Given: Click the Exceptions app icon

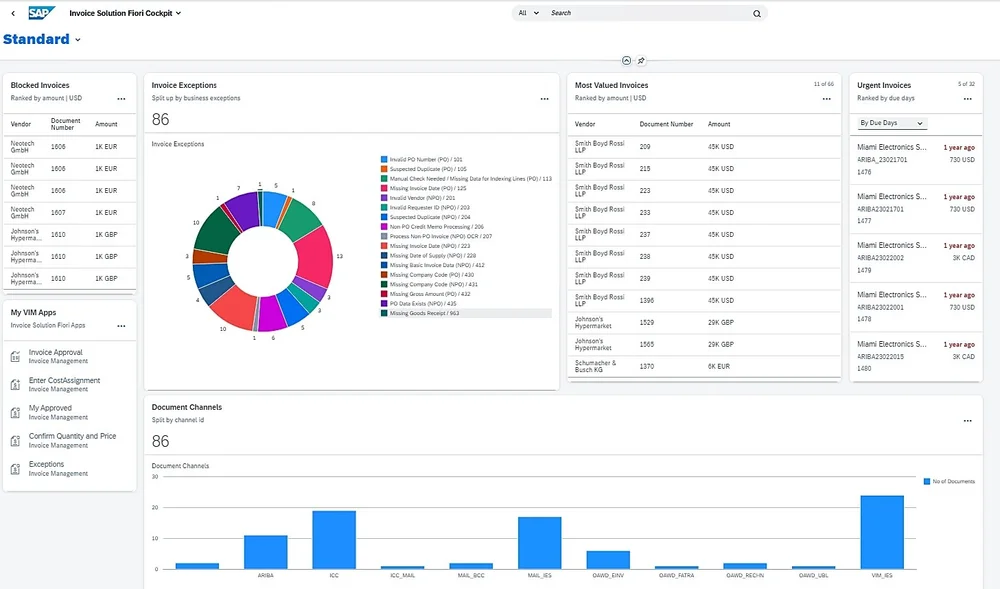Looking at the screenshot, I should (x=15, y=469).
